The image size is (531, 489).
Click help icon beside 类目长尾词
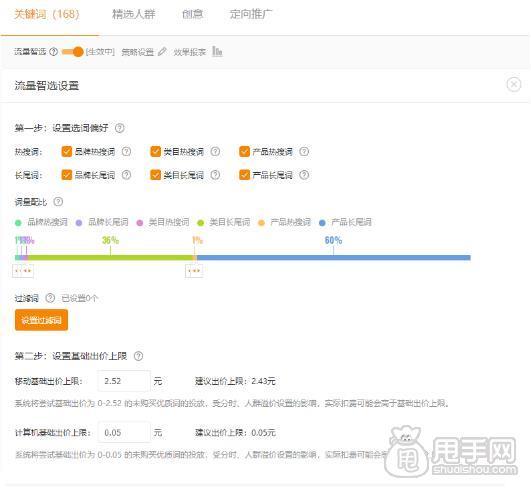point(215,175)
